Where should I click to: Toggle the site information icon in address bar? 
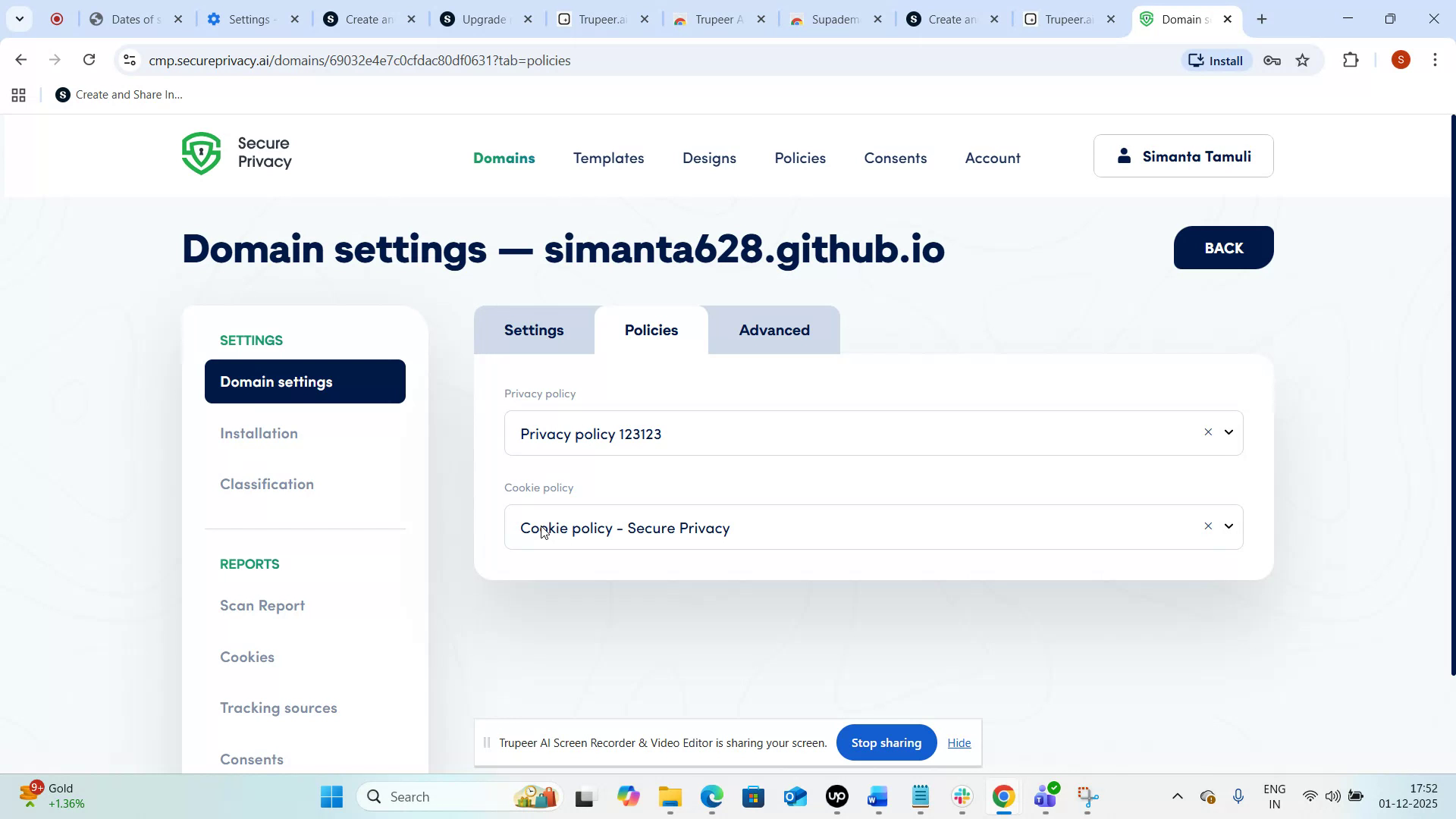click(x=129, y=60)
